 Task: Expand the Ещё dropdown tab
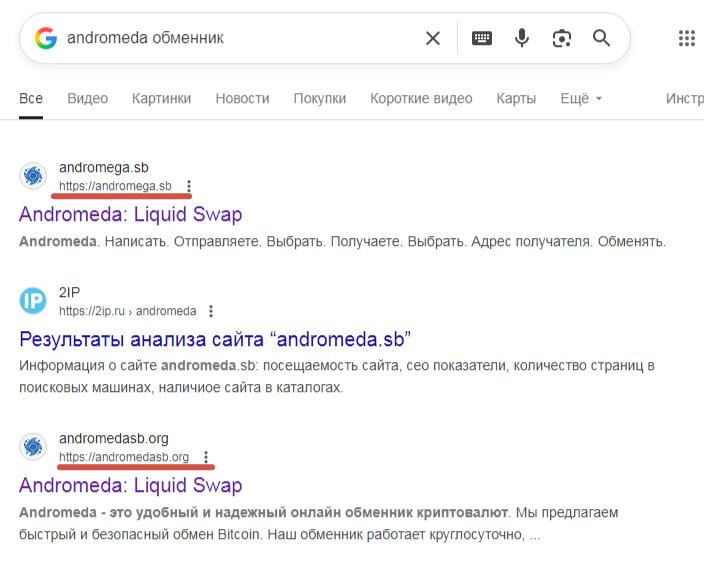pos(581,98)
